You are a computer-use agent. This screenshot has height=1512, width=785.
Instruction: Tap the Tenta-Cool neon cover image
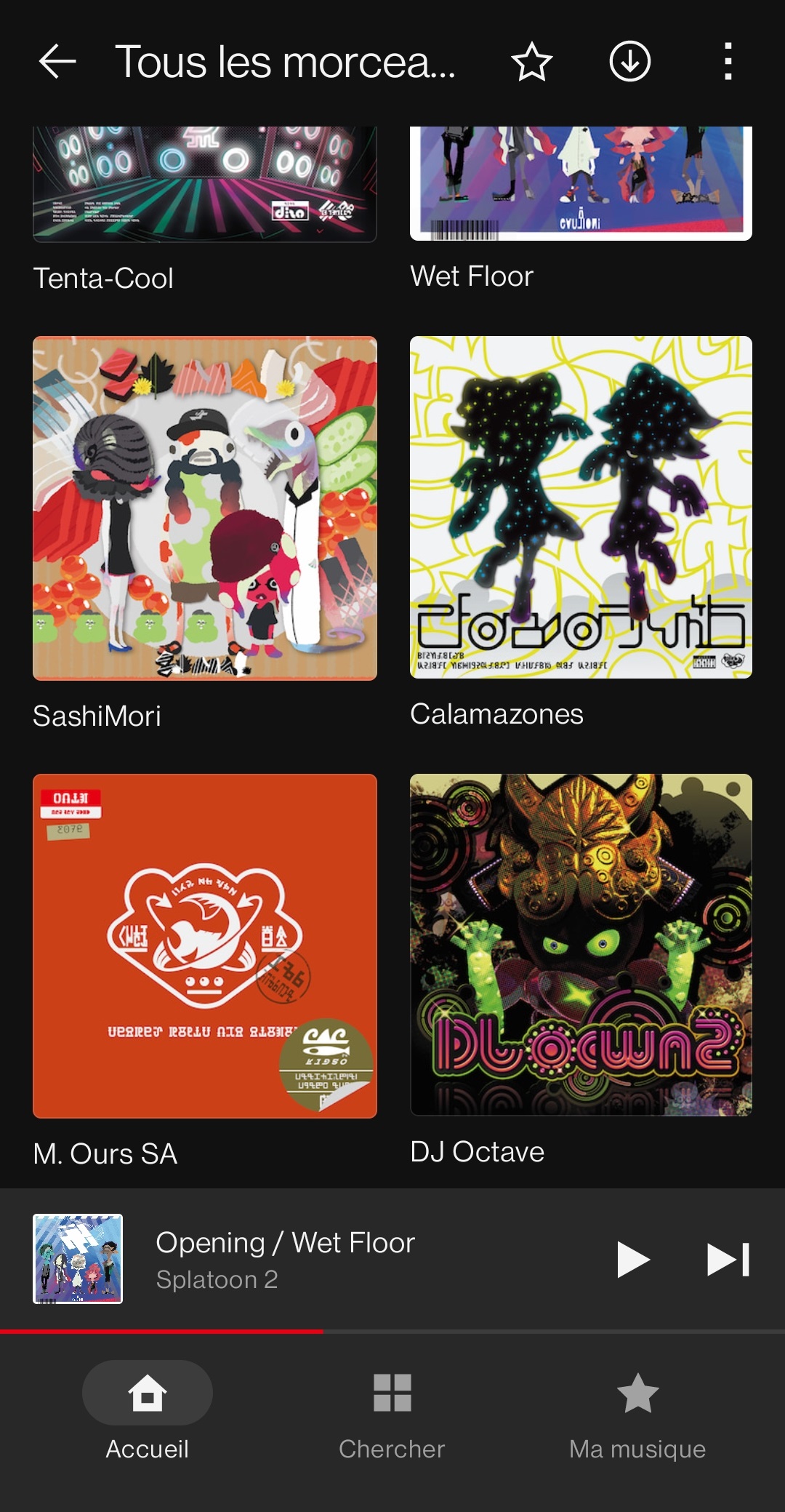click(x=205, y=184)
